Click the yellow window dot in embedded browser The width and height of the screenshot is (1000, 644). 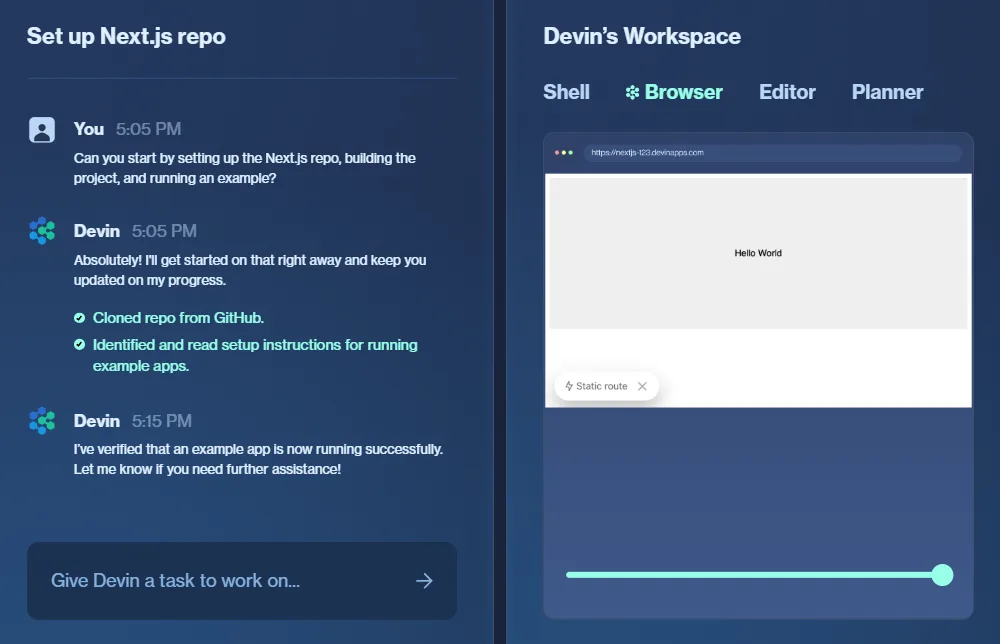564,152
